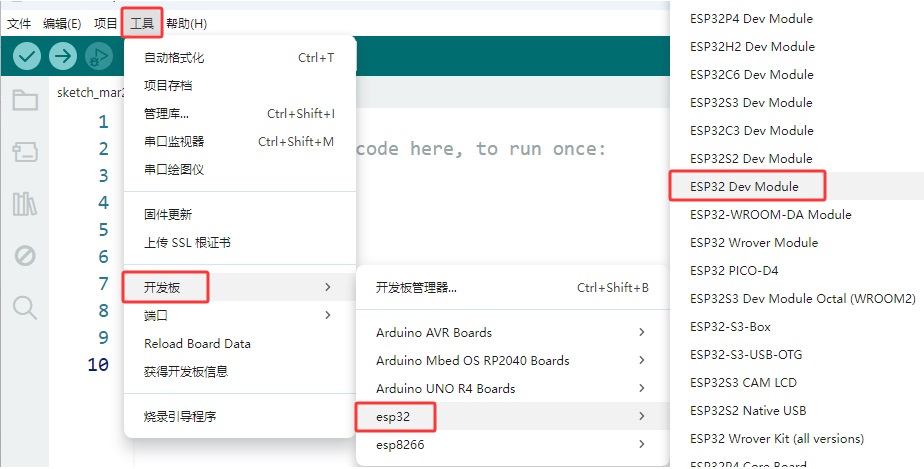Select ESP32 Wrover Module board
Viewport: 924px width, 469px height.
point(797,243)
